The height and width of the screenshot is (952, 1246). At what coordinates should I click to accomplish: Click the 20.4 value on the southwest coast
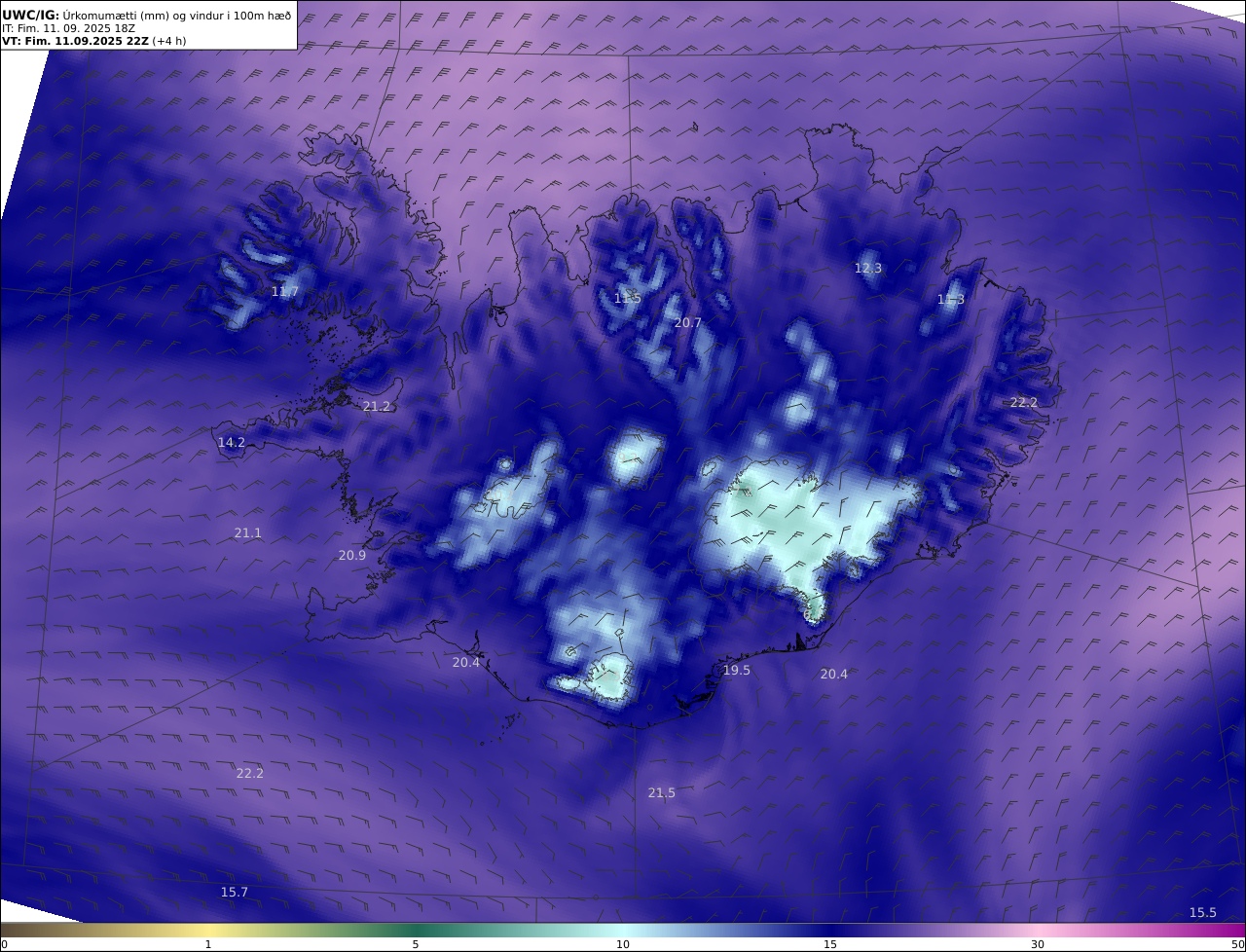click(466, 662)
